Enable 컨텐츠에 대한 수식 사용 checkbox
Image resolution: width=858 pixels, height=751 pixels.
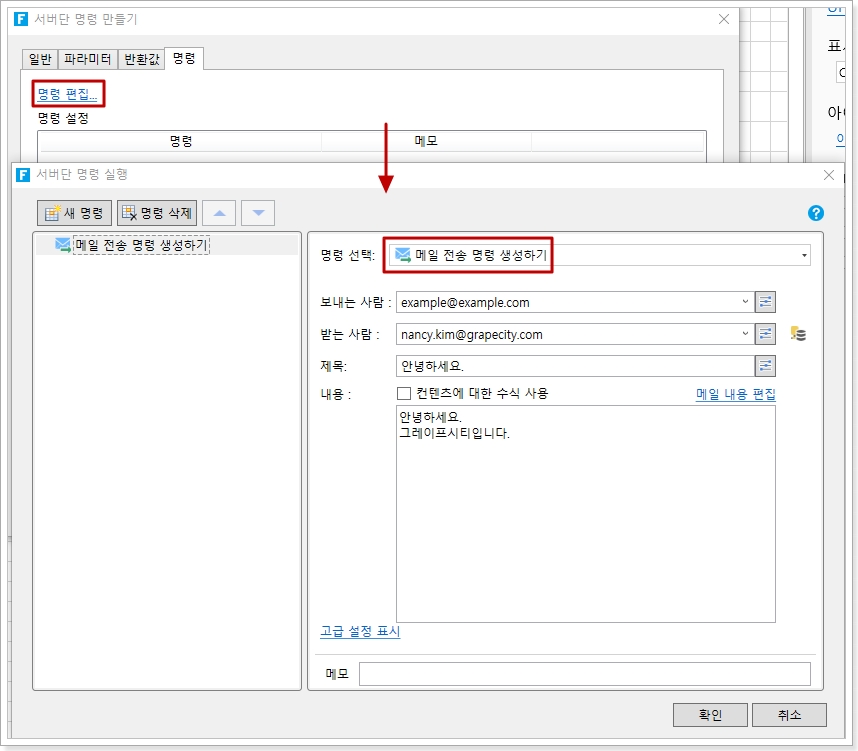click(x=404, y=394)
